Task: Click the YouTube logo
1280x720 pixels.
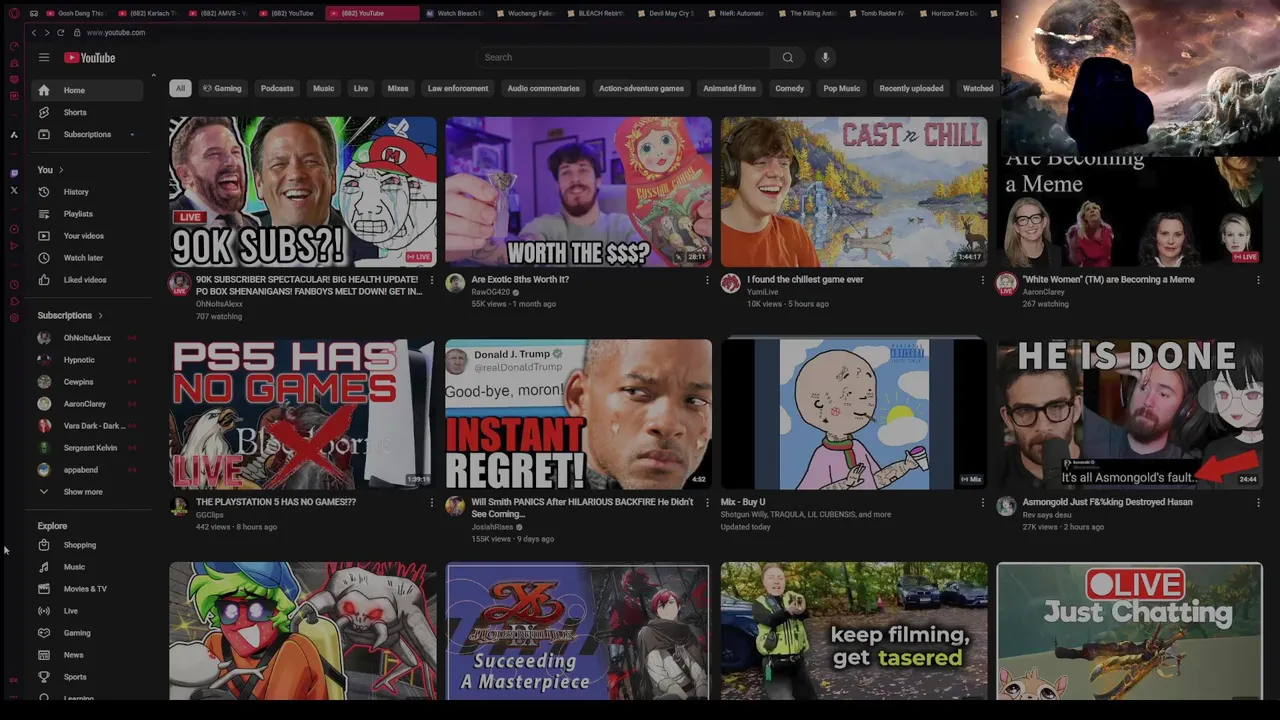Action: [90, 58]
